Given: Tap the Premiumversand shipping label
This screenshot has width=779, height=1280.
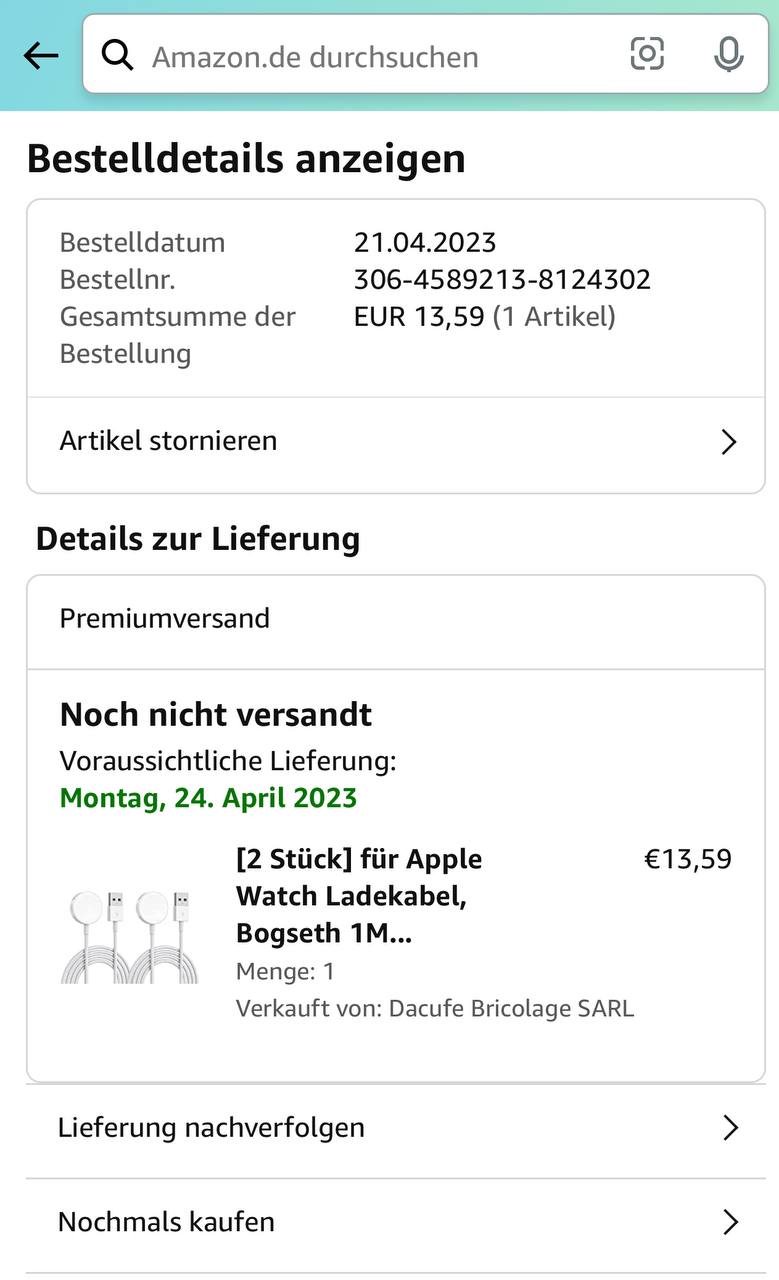Looking at the screenshot, I should click(165, 618).
